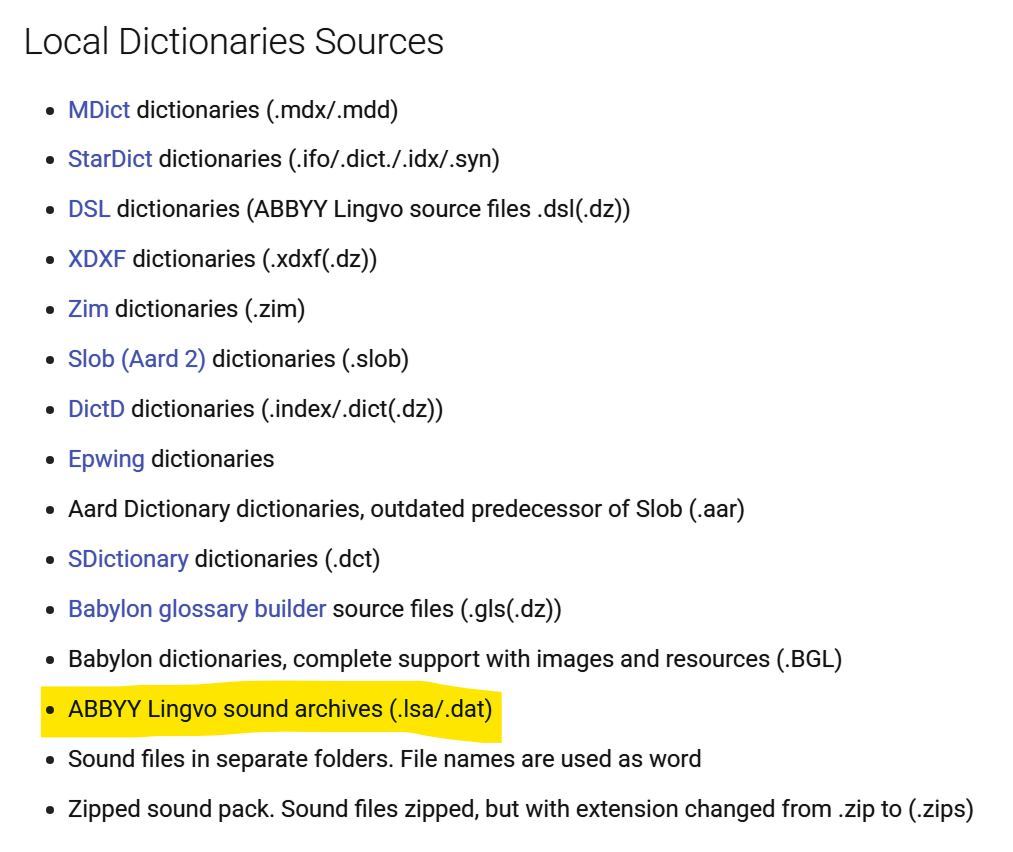Click highlighted ABBYY Lingvo sound archives text

pos(280,709)
